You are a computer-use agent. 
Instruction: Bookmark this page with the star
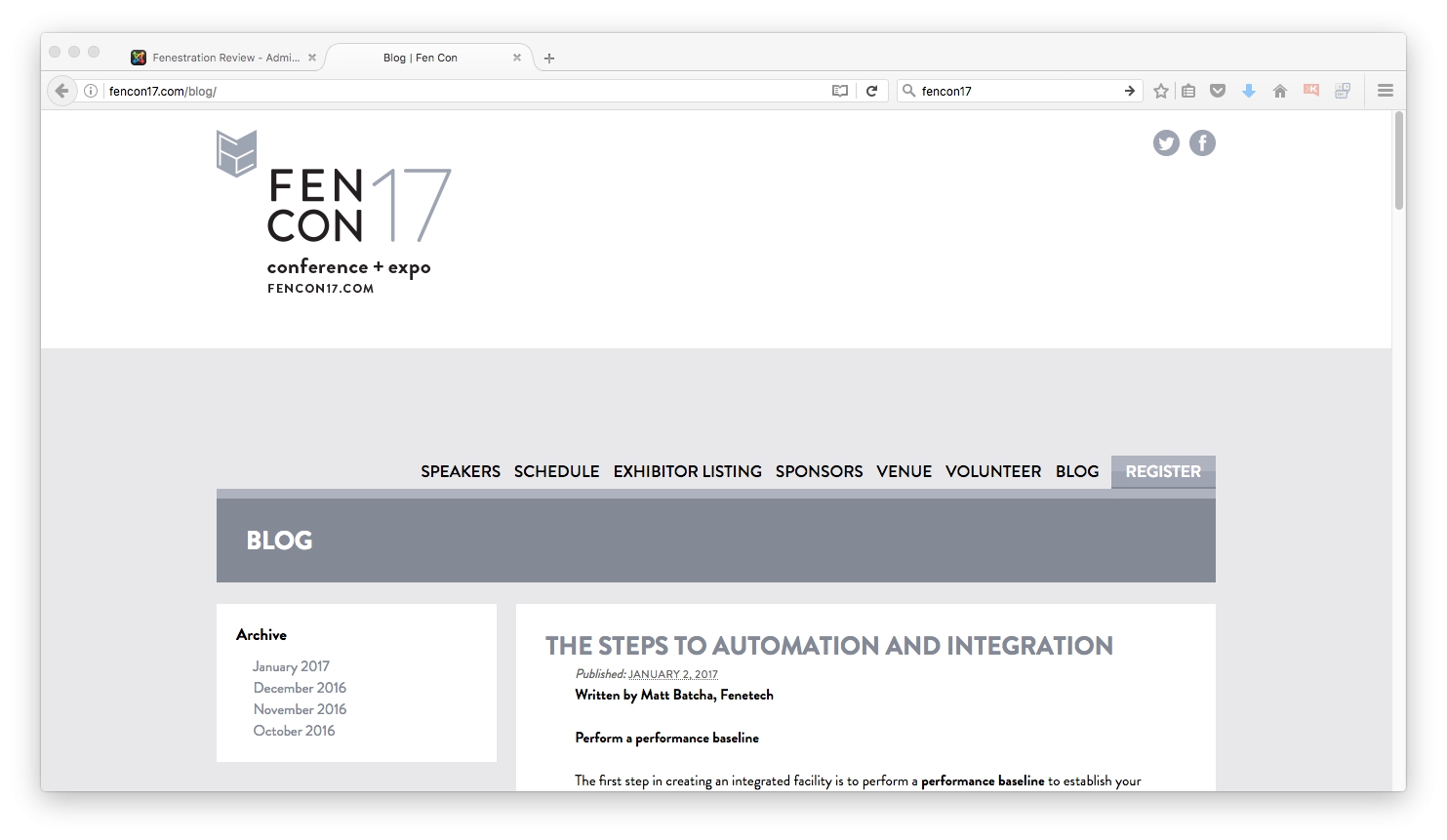[x=1161, y=91]
